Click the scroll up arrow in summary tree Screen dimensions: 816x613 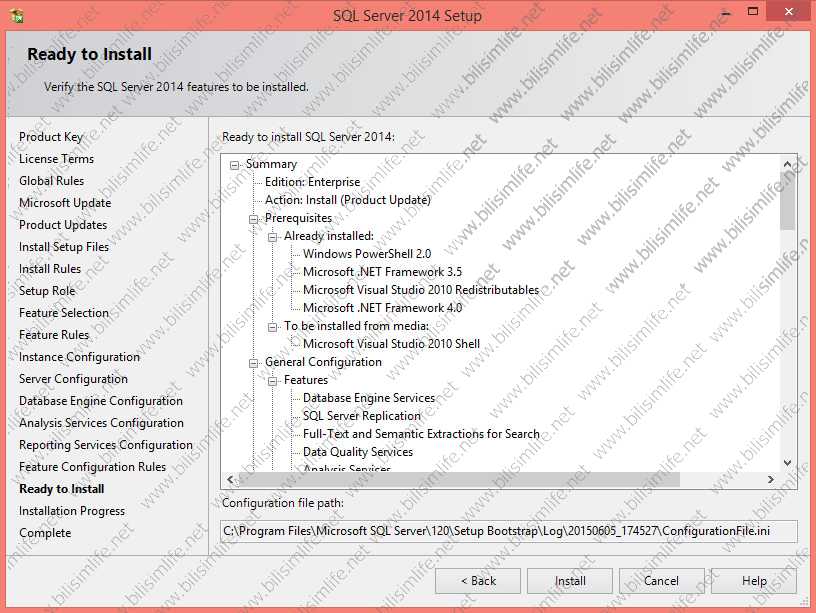click(787, 164)
